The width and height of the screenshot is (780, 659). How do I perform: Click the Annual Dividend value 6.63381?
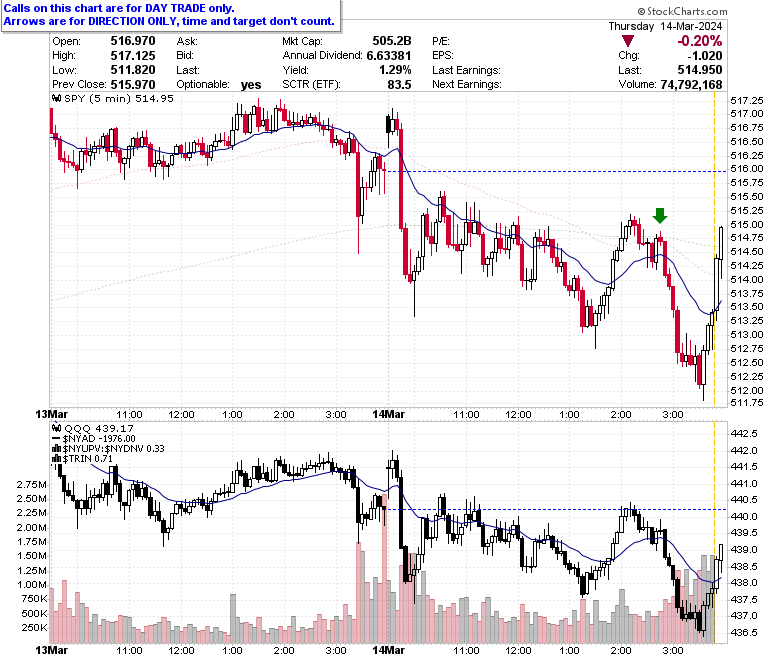point(389,55)
